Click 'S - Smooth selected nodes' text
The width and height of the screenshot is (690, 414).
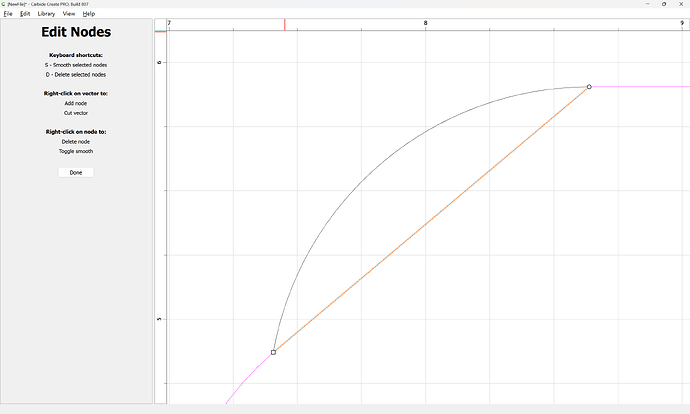[76, 65]
